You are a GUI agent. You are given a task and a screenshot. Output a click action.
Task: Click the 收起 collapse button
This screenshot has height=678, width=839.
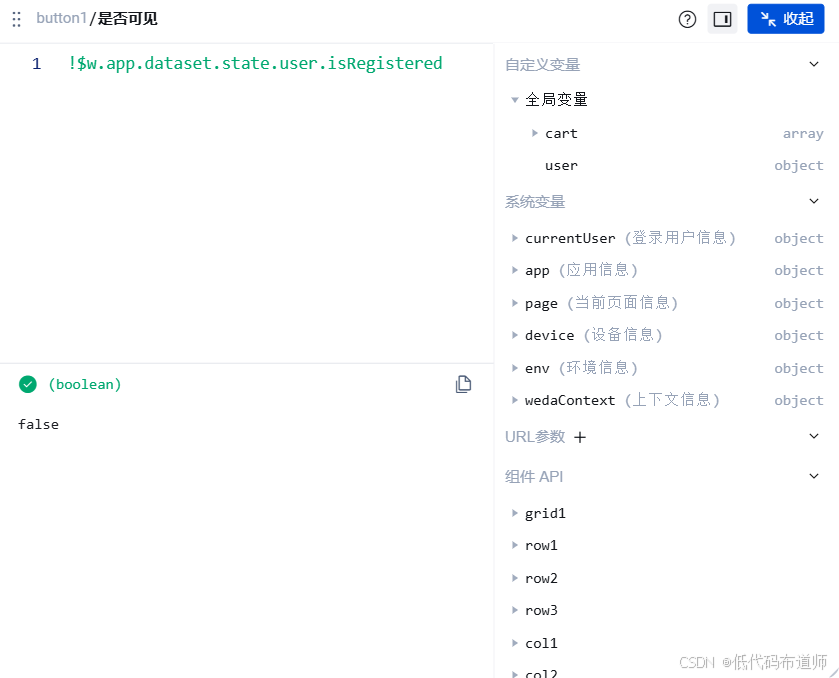tap(785, 19)
